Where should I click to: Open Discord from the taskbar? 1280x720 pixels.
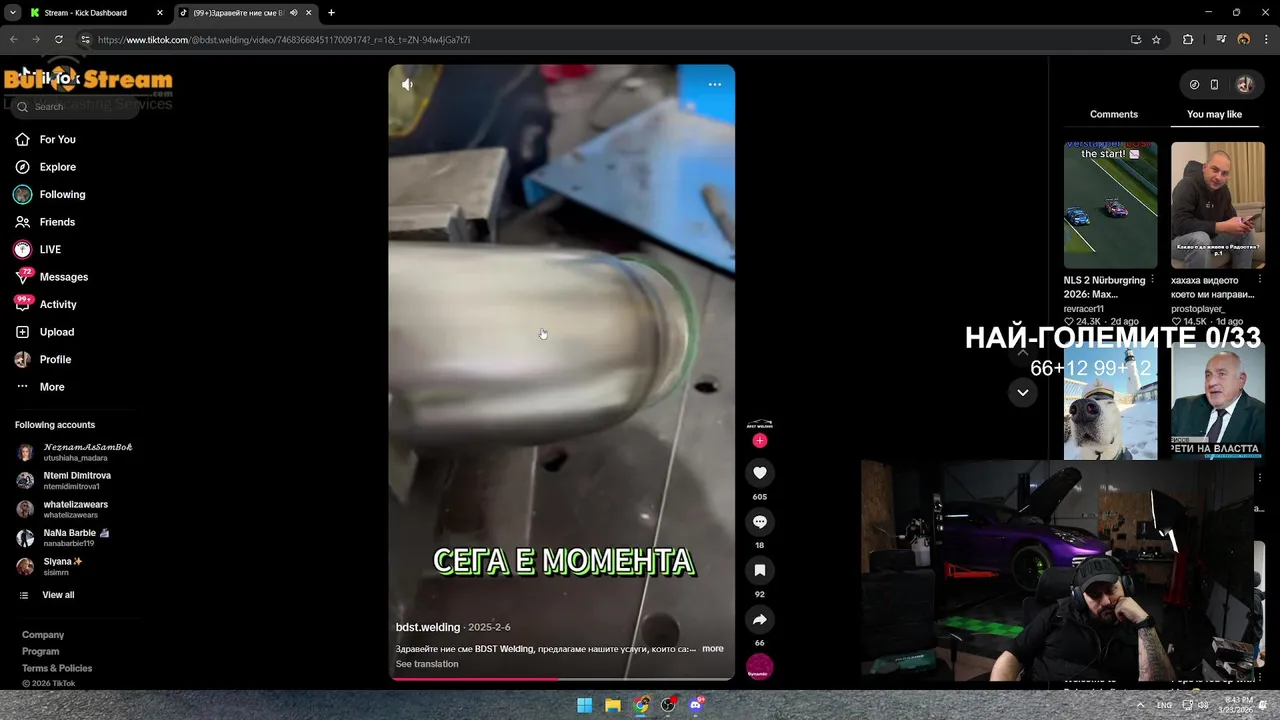696,705
